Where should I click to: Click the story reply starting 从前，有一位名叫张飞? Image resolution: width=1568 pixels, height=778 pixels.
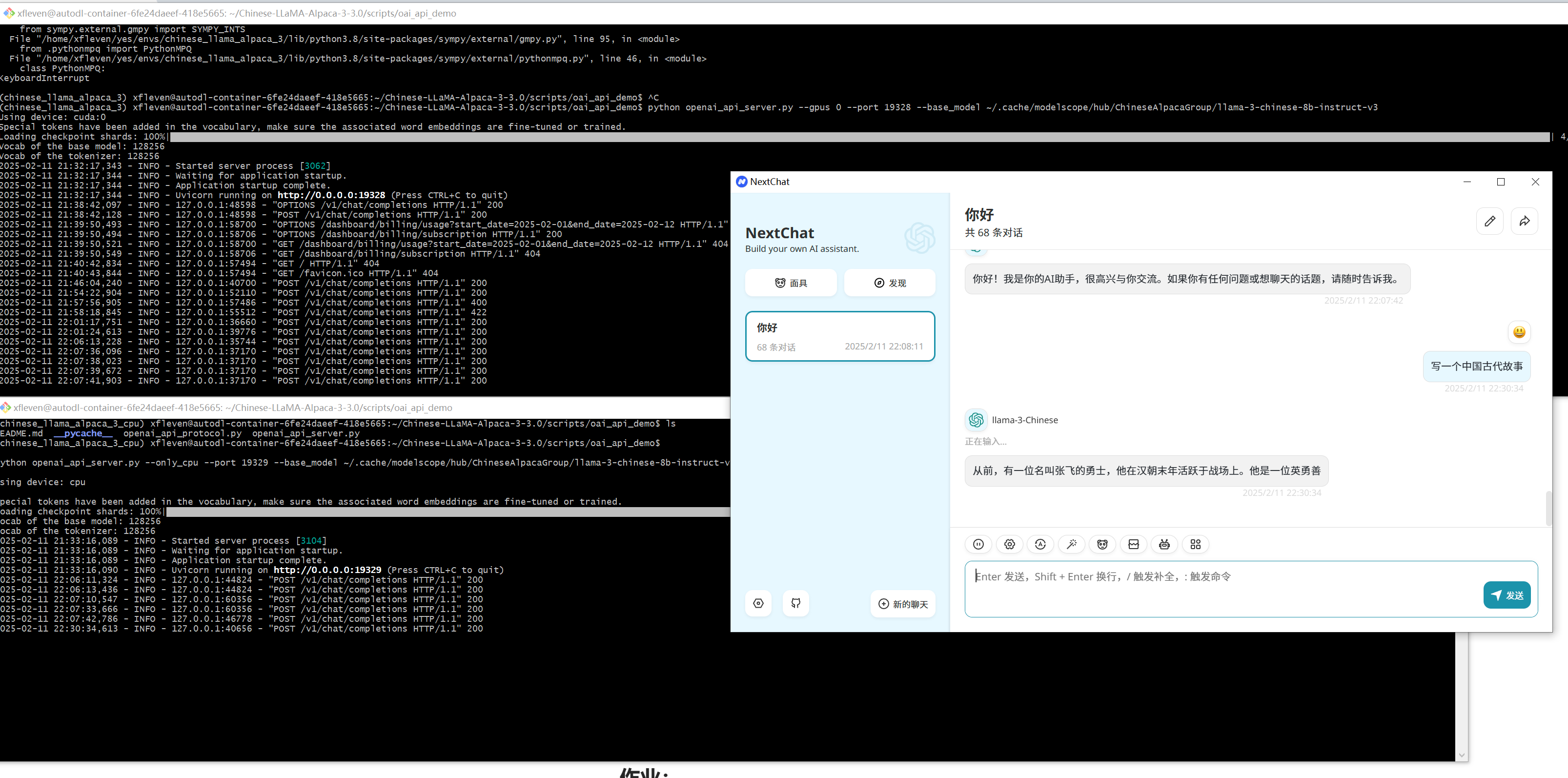1146,471
